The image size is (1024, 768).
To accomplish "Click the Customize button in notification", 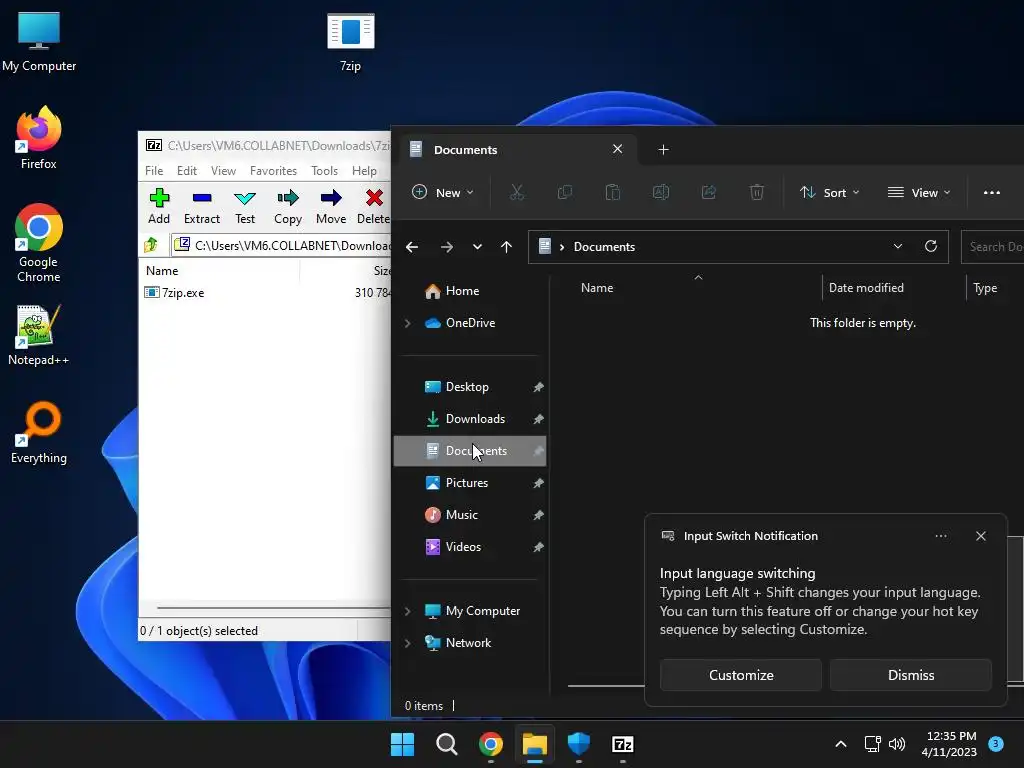I will click(x=741, y=675).
